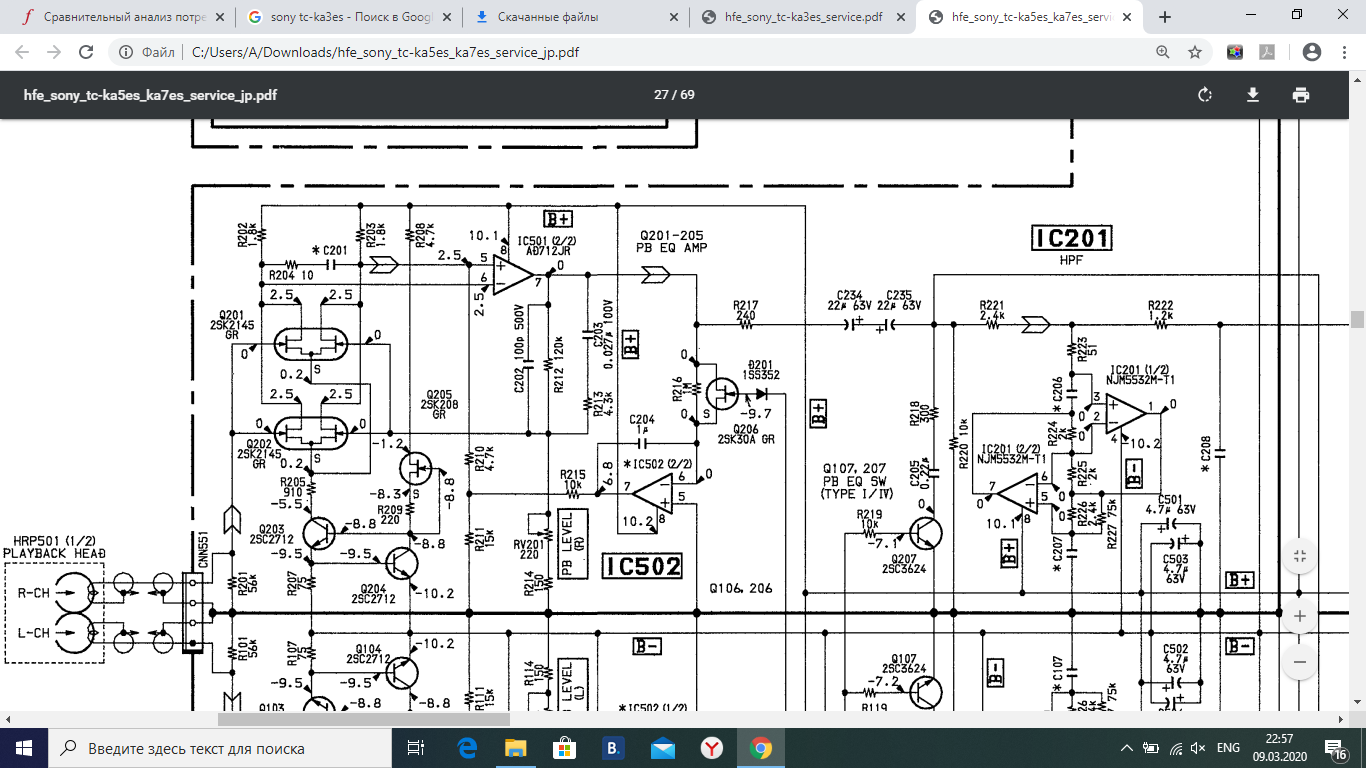Reload the current page
Screen dimensions: 1366x768
coord(86,52)
